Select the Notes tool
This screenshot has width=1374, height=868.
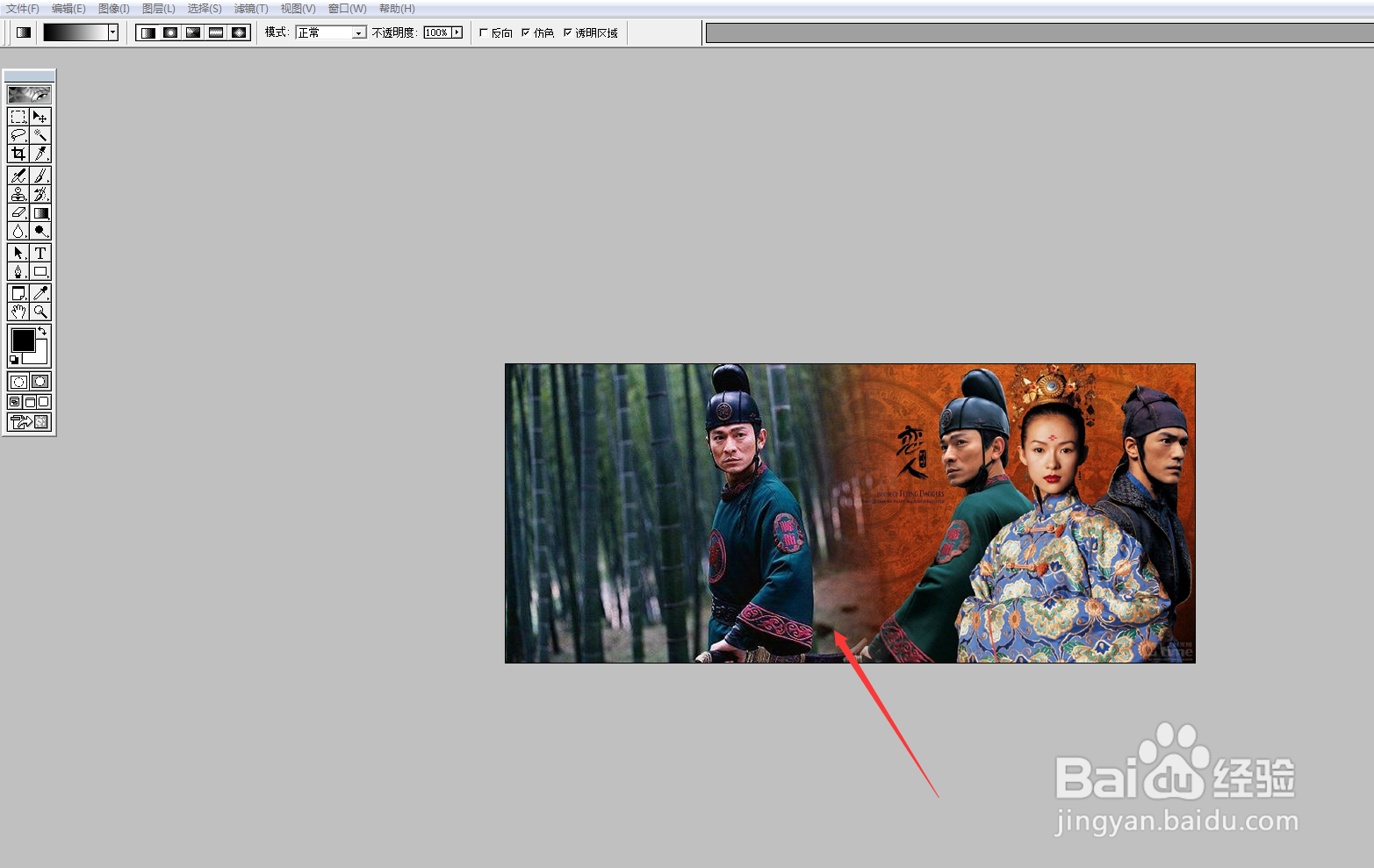click(18, 293)
